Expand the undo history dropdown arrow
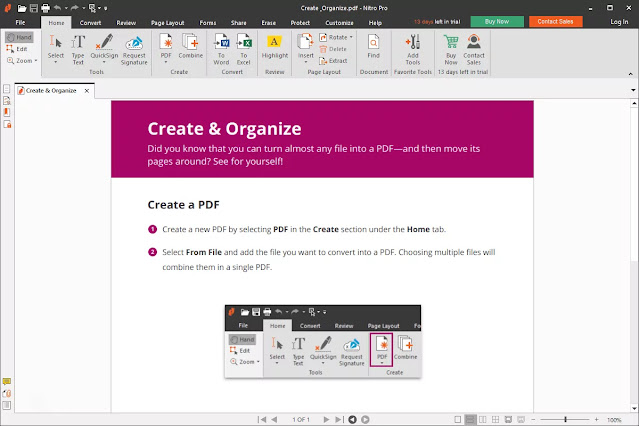The height and width of the screenshot is (426, 639). 66,8
